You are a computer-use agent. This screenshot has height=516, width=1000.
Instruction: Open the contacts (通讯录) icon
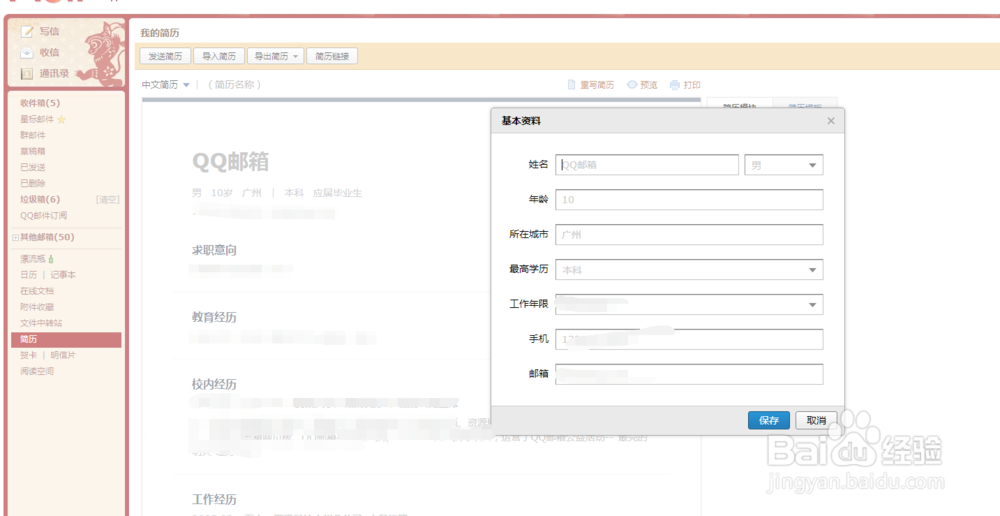click(x=27, y=73)
